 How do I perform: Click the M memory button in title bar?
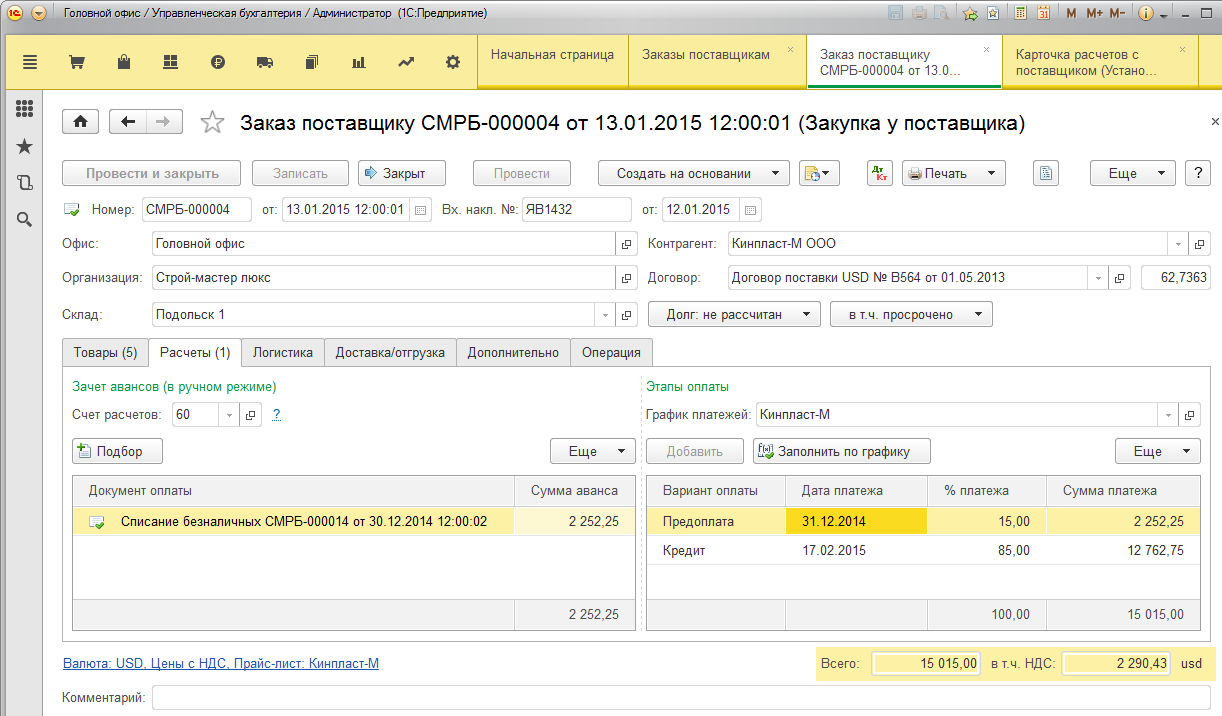(1072, 14)
